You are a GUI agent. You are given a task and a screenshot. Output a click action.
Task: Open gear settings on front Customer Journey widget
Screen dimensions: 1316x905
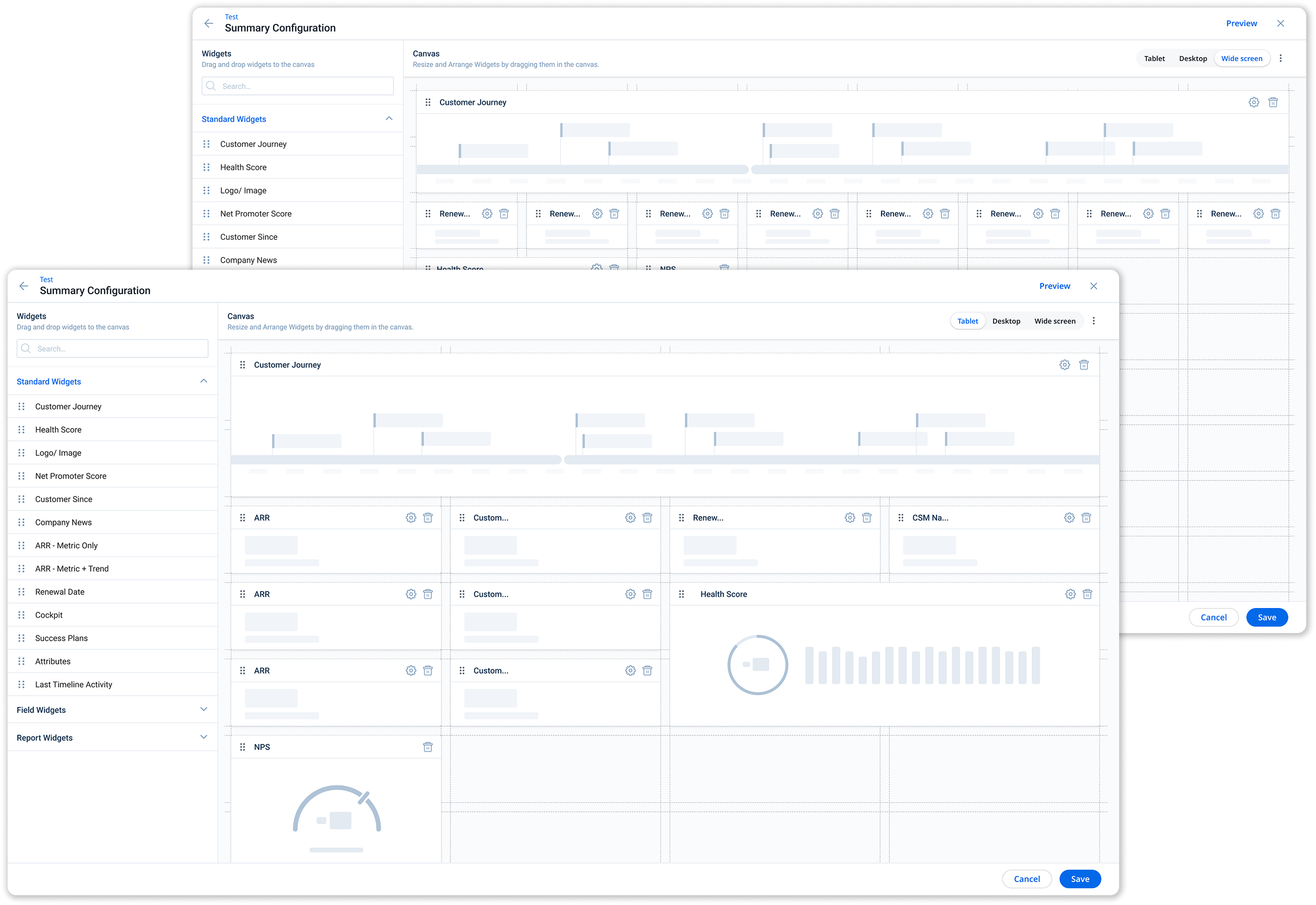point(1064,364)
